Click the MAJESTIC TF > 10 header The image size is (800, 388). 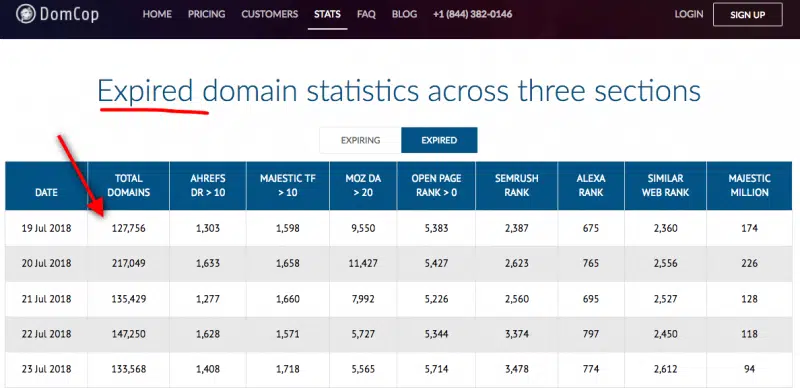point(288,186)
